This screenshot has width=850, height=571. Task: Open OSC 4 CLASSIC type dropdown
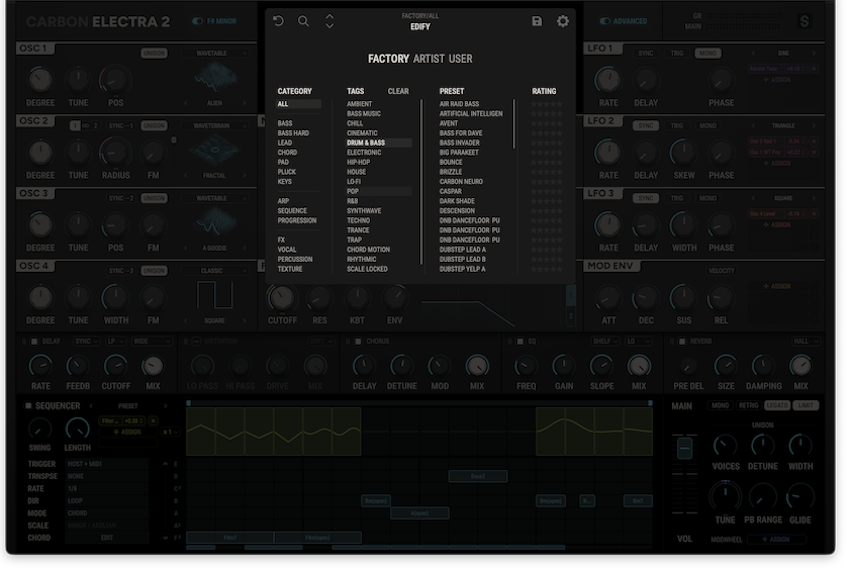click(215, 271)
